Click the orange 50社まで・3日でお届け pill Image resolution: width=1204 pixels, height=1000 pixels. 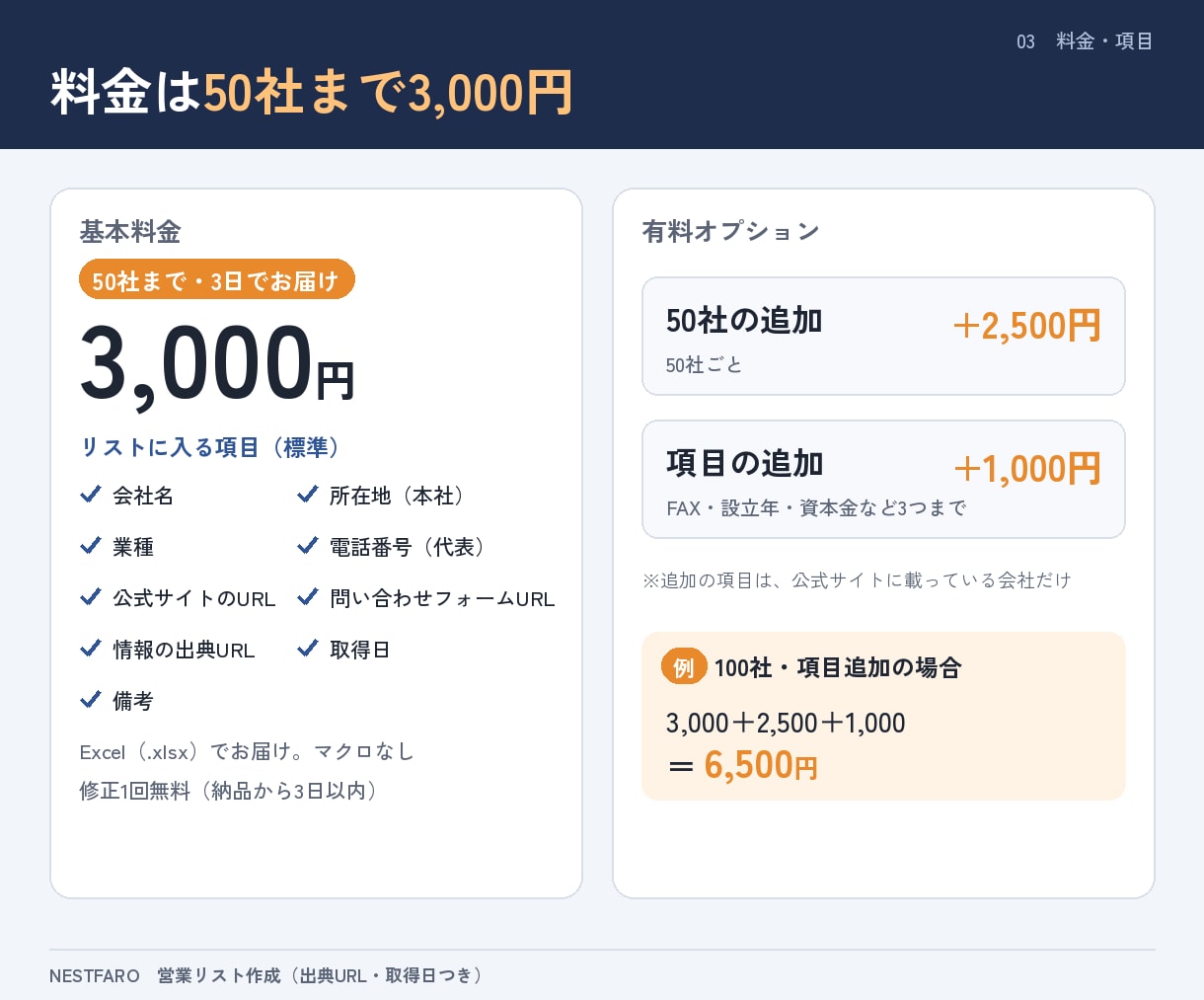217,280
